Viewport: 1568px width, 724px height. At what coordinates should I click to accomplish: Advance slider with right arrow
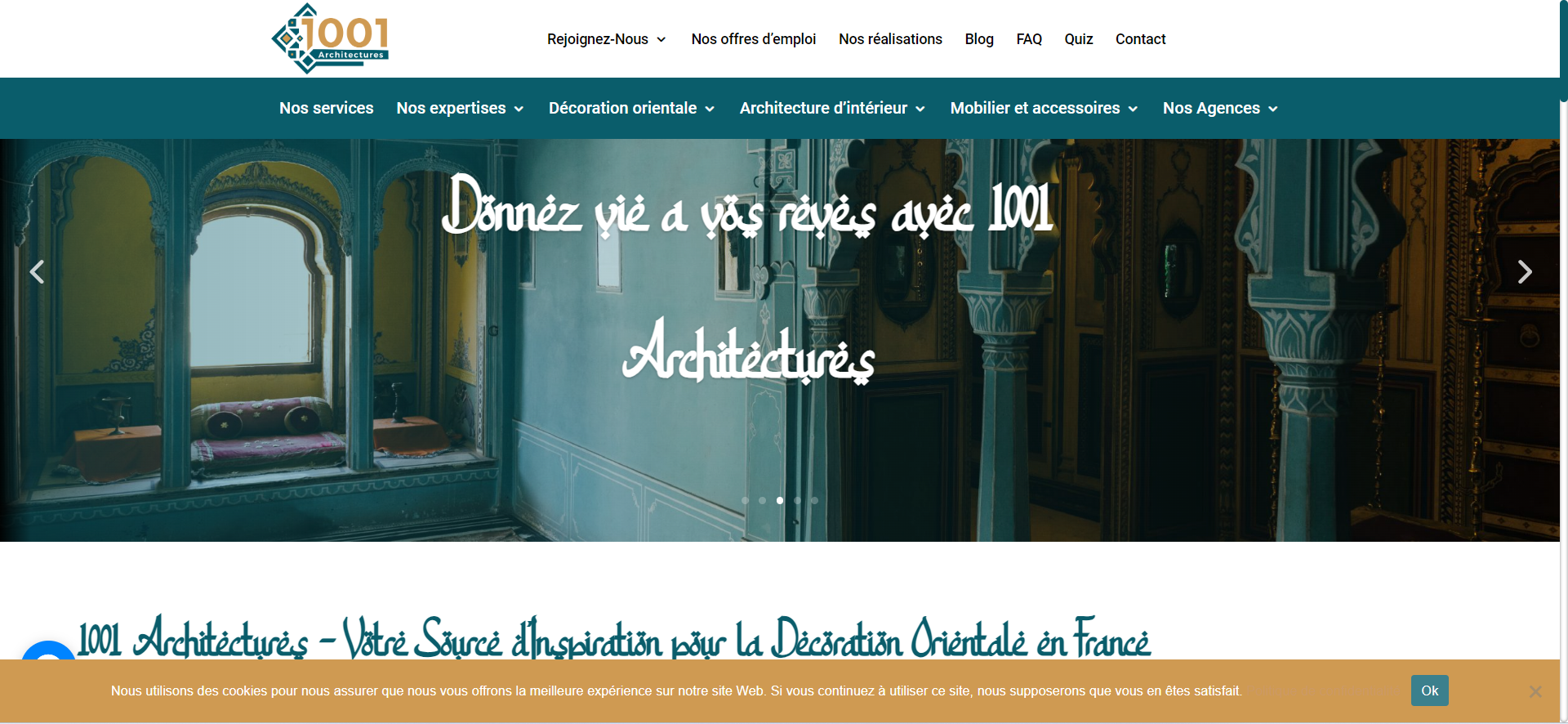click(x=1524, y=272)
